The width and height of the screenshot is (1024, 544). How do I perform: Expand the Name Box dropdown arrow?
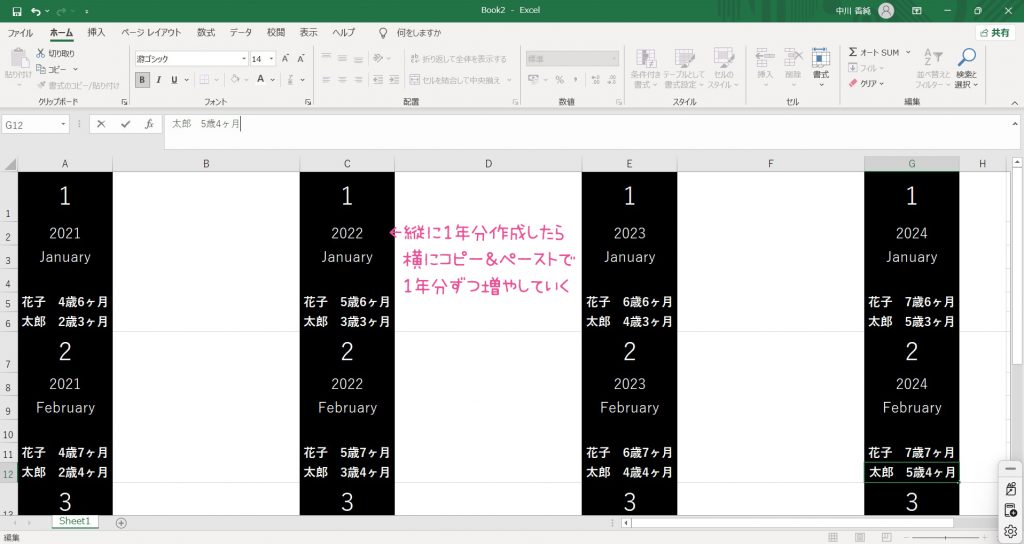(64, 125)
